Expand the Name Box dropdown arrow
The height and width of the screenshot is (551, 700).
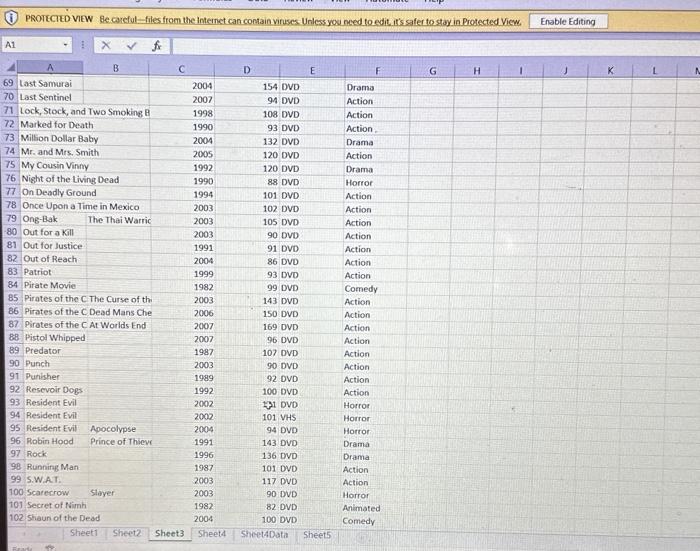click(x=65, y=45)
